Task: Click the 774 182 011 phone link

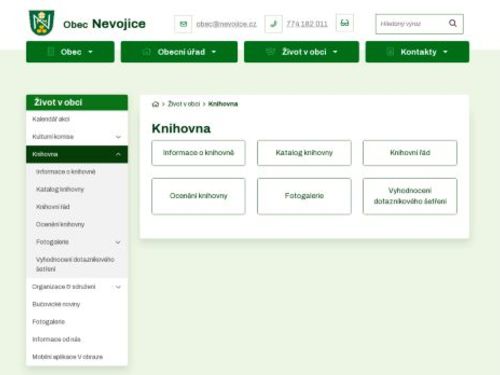Action: (307, 24)
